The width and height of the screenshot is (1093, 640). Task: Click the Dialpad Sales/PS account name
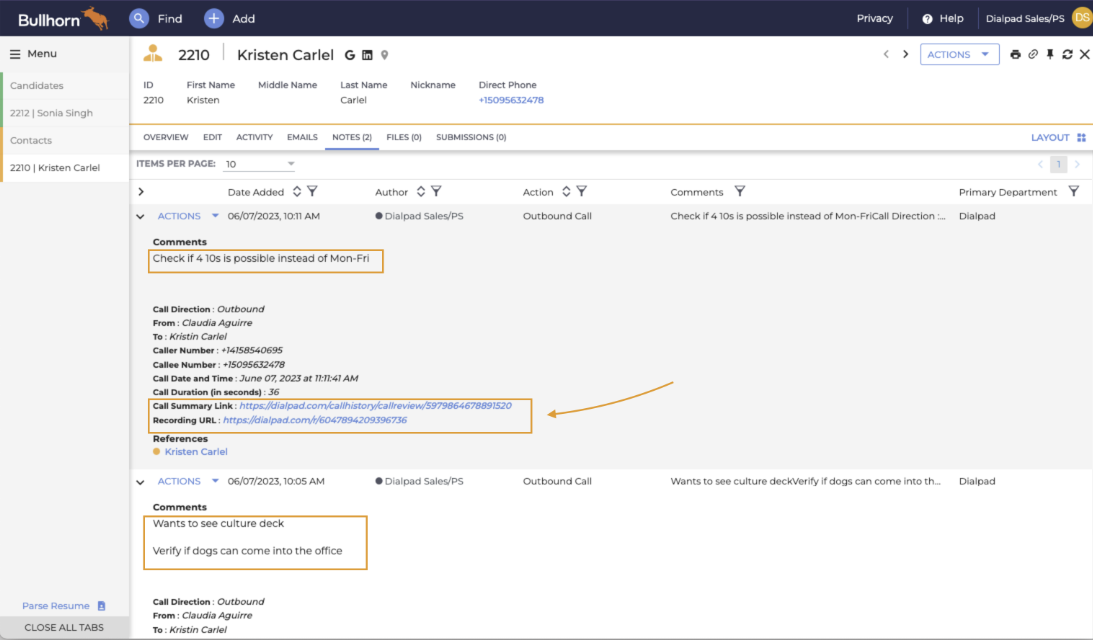pyautogui.click(x=1025, y=19)
